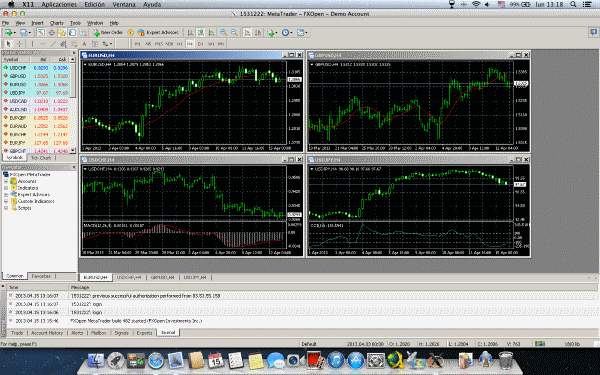This screenshot has height=375, width=600.
Task: Select the bar chart style icon
Action: (190, 33)
